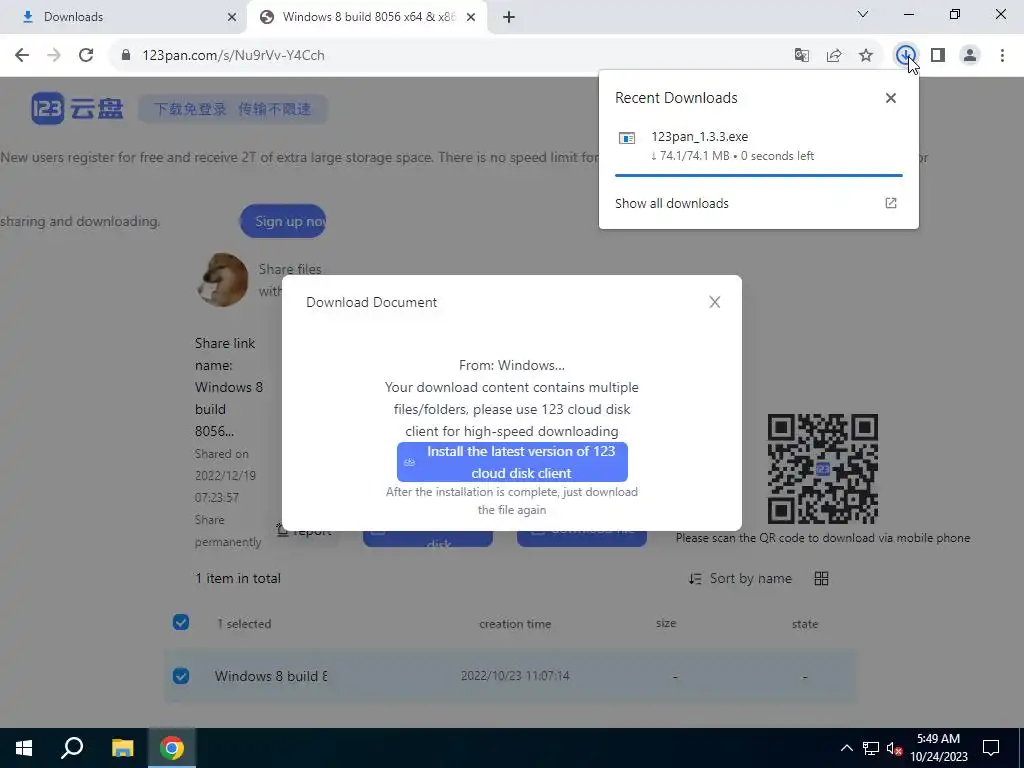Open the notification action center
This screenshot has height=768, width=1024.
pos(991,748)
